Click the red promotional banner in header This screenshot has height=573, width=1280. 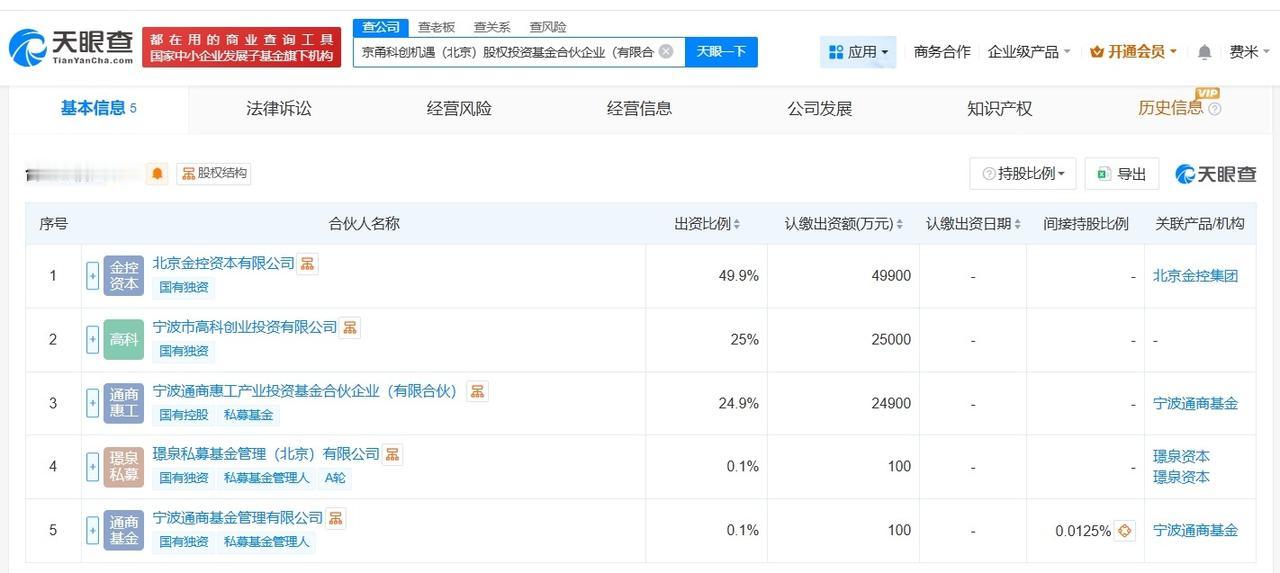point(242,47)
